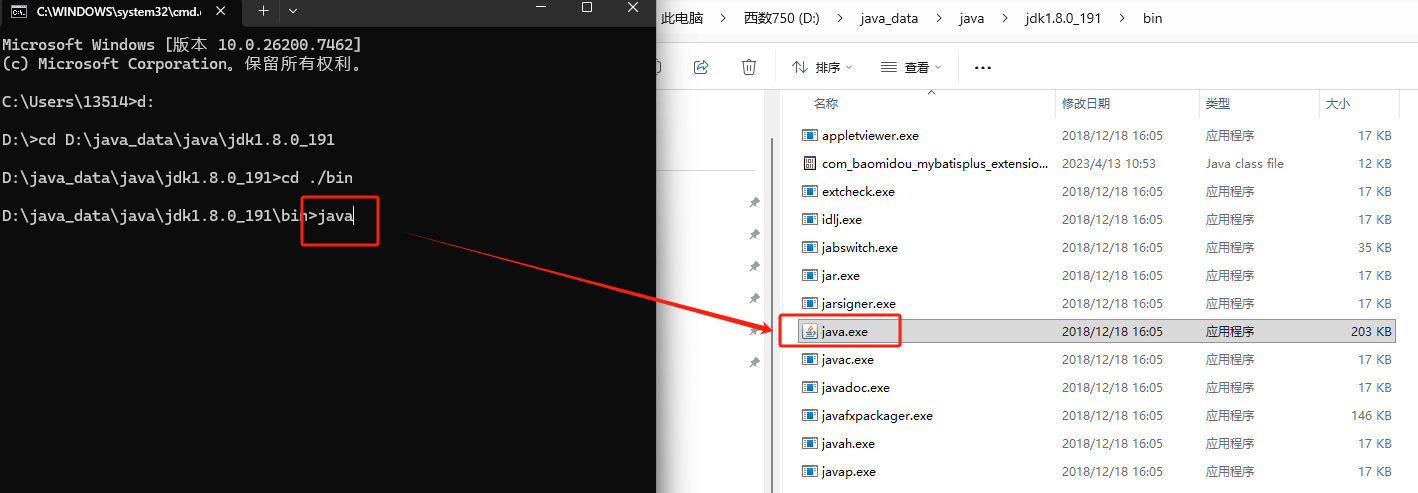Sort by the 名称 column header
Viewport: 1418px width, 493px height.
pos(826,103)
